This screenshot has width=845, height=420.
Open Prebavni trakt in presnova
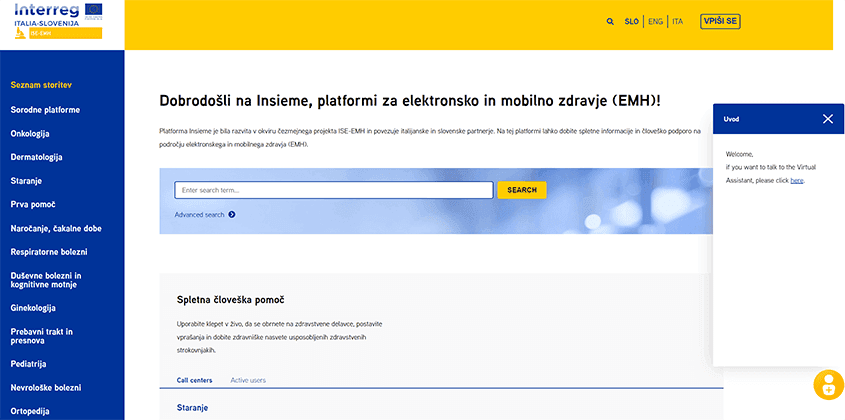point(41,336)
